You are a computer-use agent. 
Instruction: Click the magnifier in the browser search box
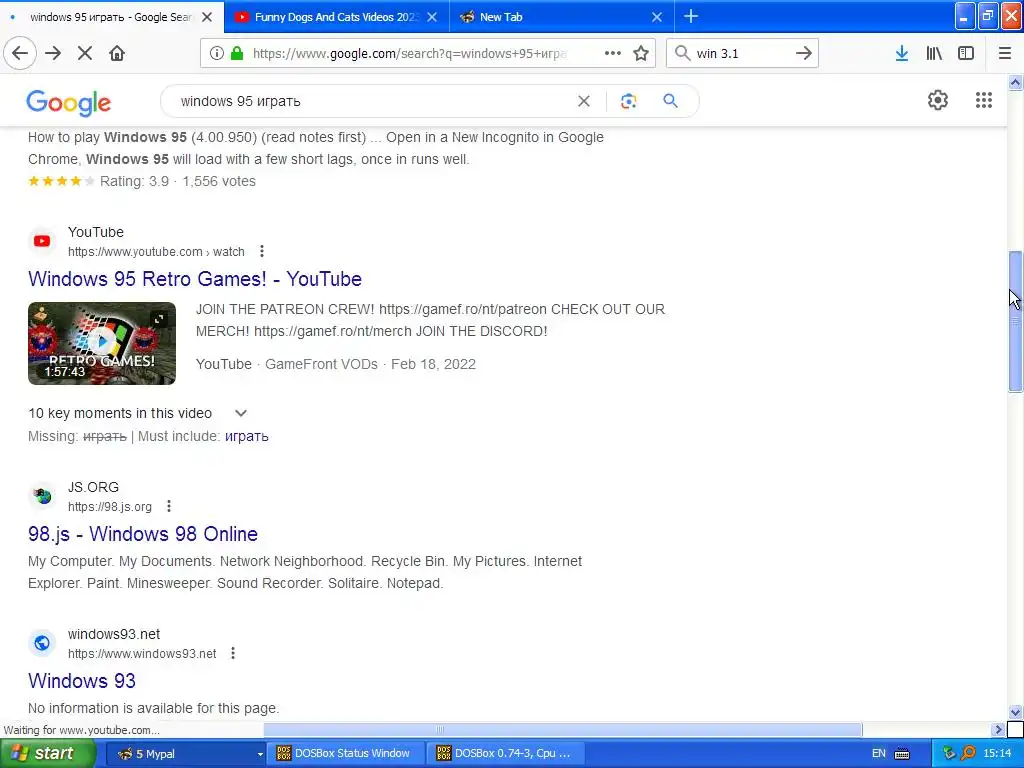682,54
